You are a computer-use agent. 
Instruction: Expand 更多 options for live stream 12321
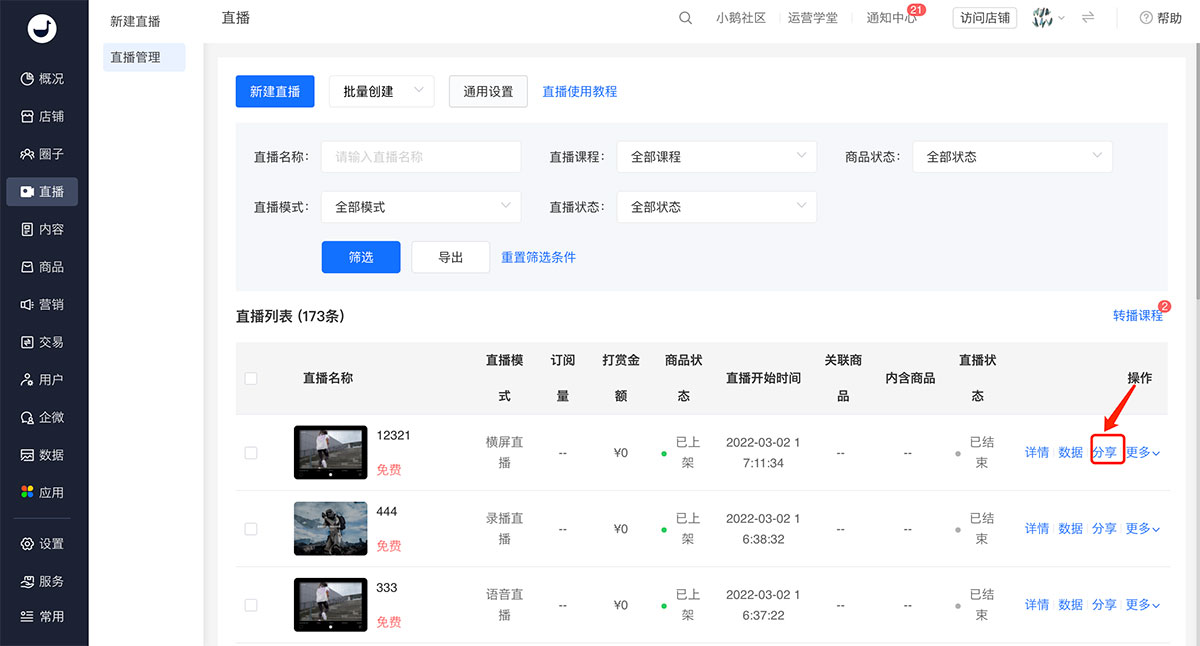(x=1142, y=453)
